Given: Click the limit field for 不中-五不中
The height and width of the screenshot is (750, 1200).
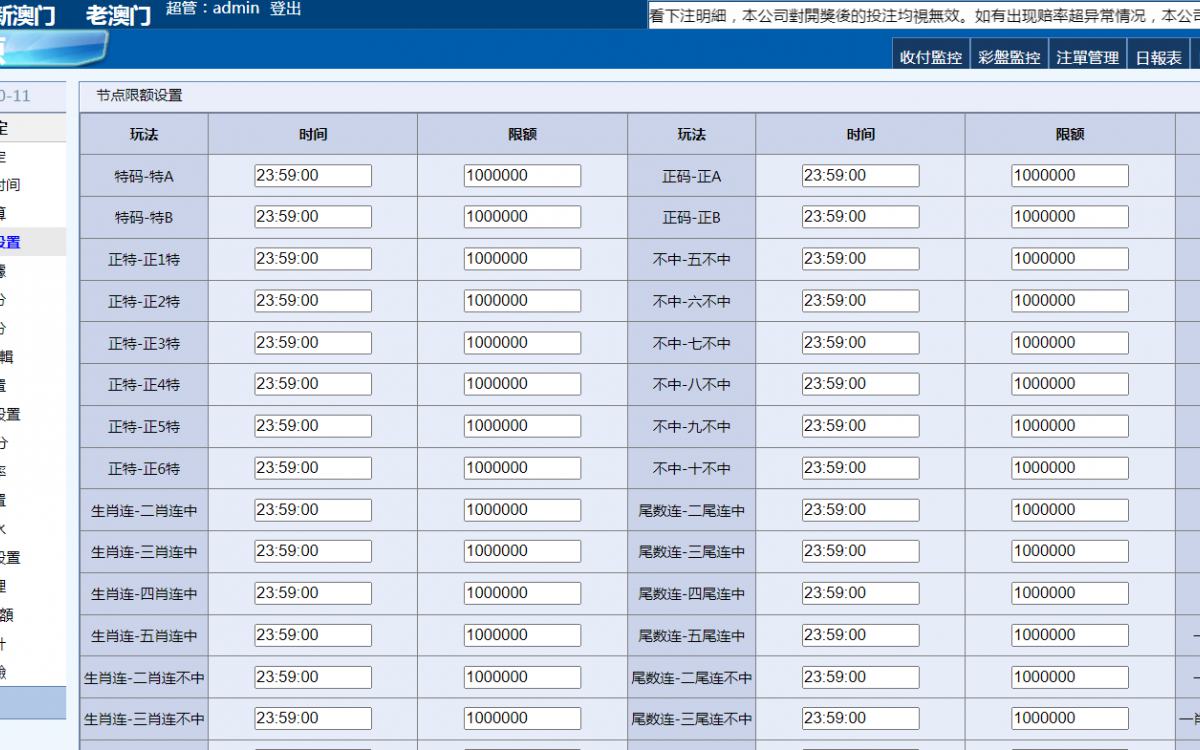Looking at the screenshot, I should tap(1070, 259).
